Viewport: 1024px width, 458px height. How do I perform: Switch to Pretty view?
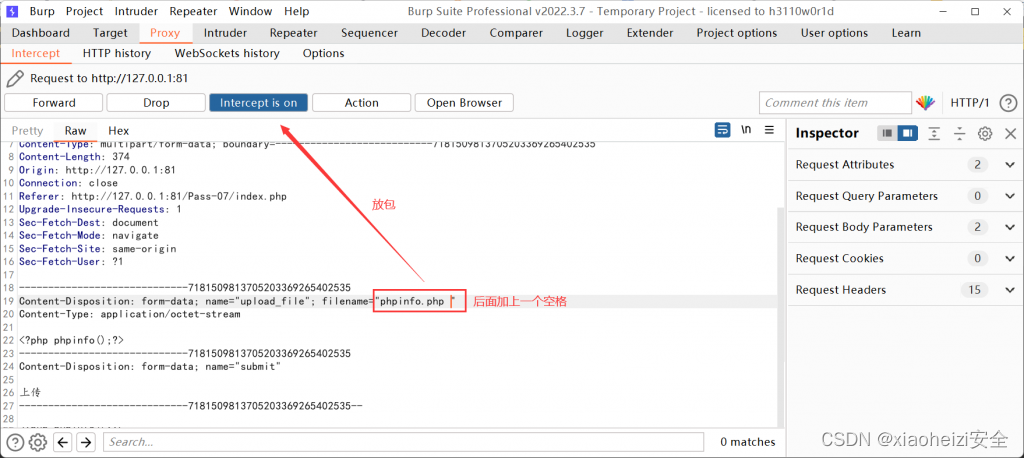point(27,131)
